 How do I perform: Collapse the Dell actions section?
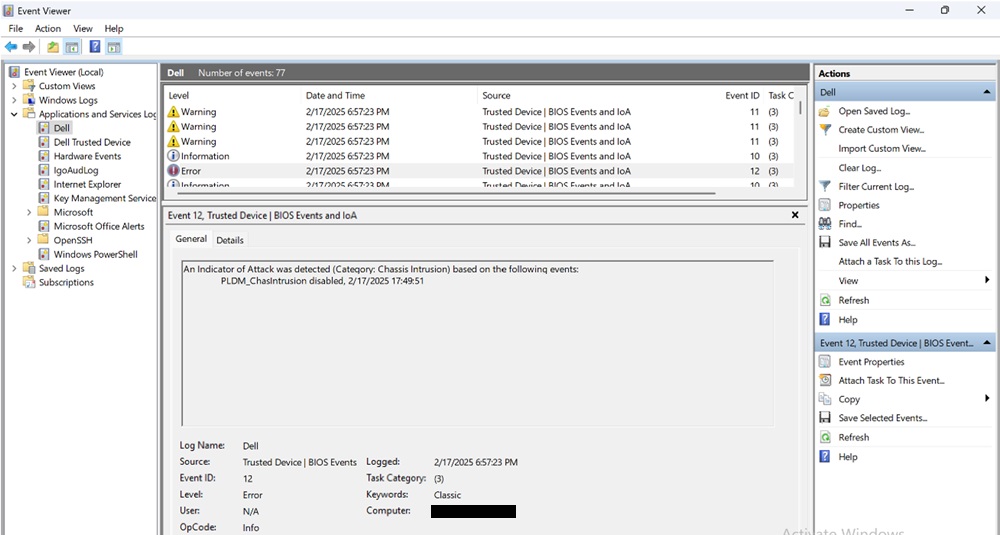987,92
